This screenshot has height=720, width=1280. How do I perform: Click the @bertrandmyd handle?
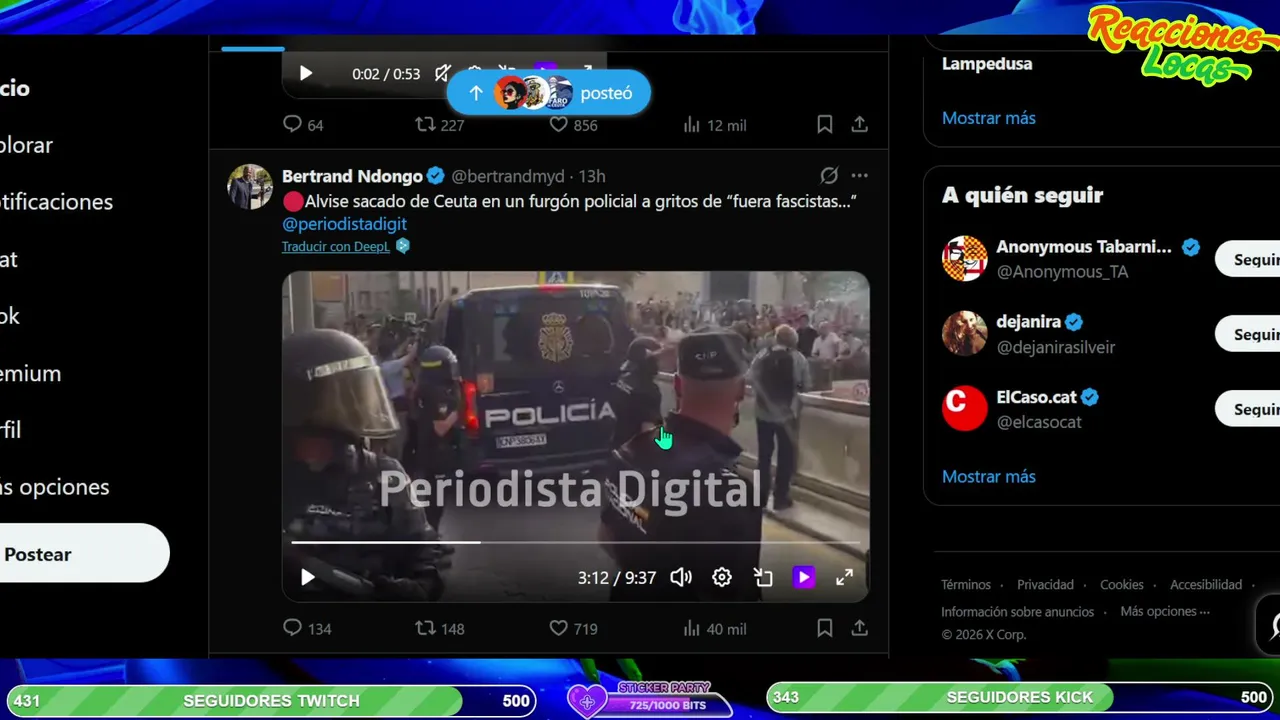pos(508,176)
